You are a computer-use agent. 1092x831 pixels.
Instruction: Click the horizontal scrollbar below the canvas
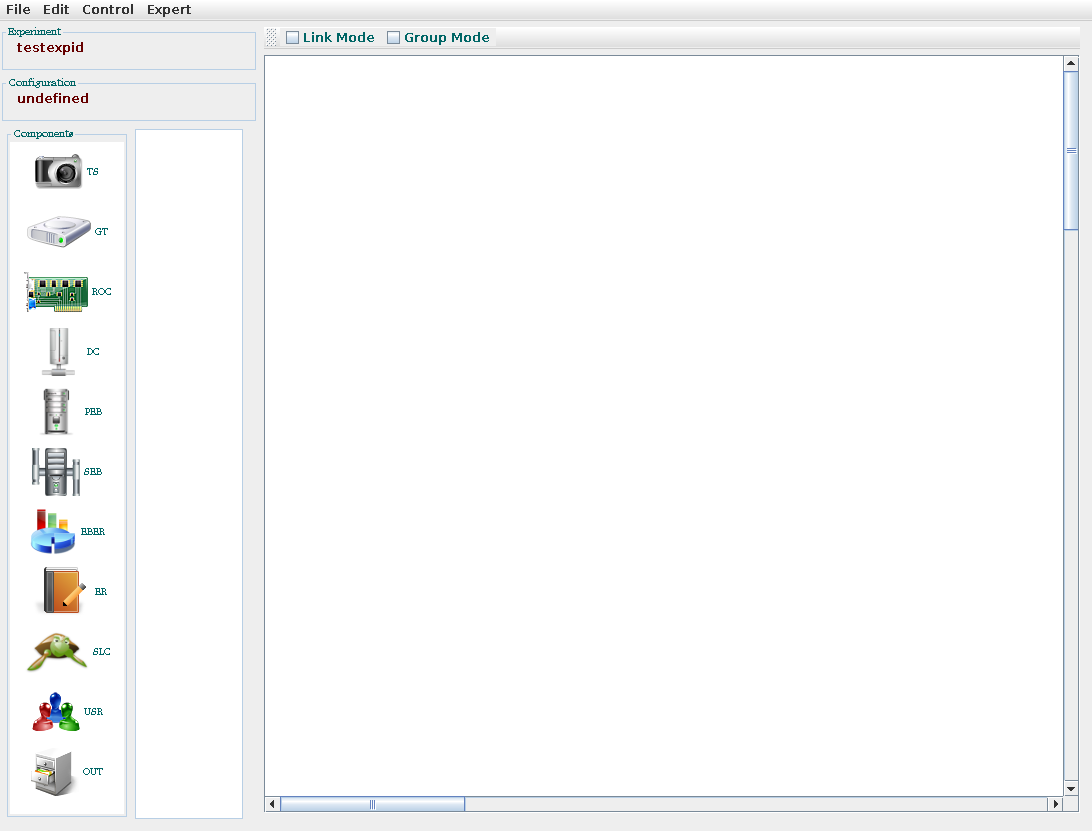[372, 803]
